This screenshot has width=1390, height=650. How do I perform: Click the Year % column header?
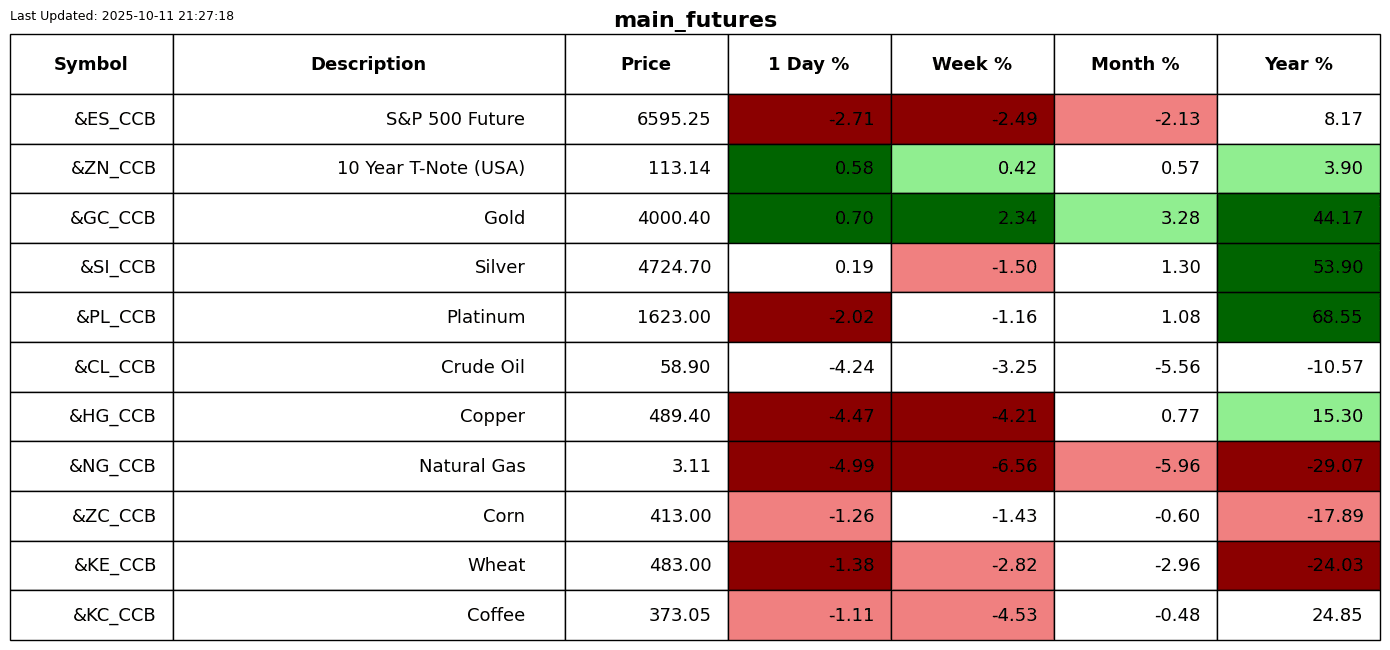tap(1298, 65)
